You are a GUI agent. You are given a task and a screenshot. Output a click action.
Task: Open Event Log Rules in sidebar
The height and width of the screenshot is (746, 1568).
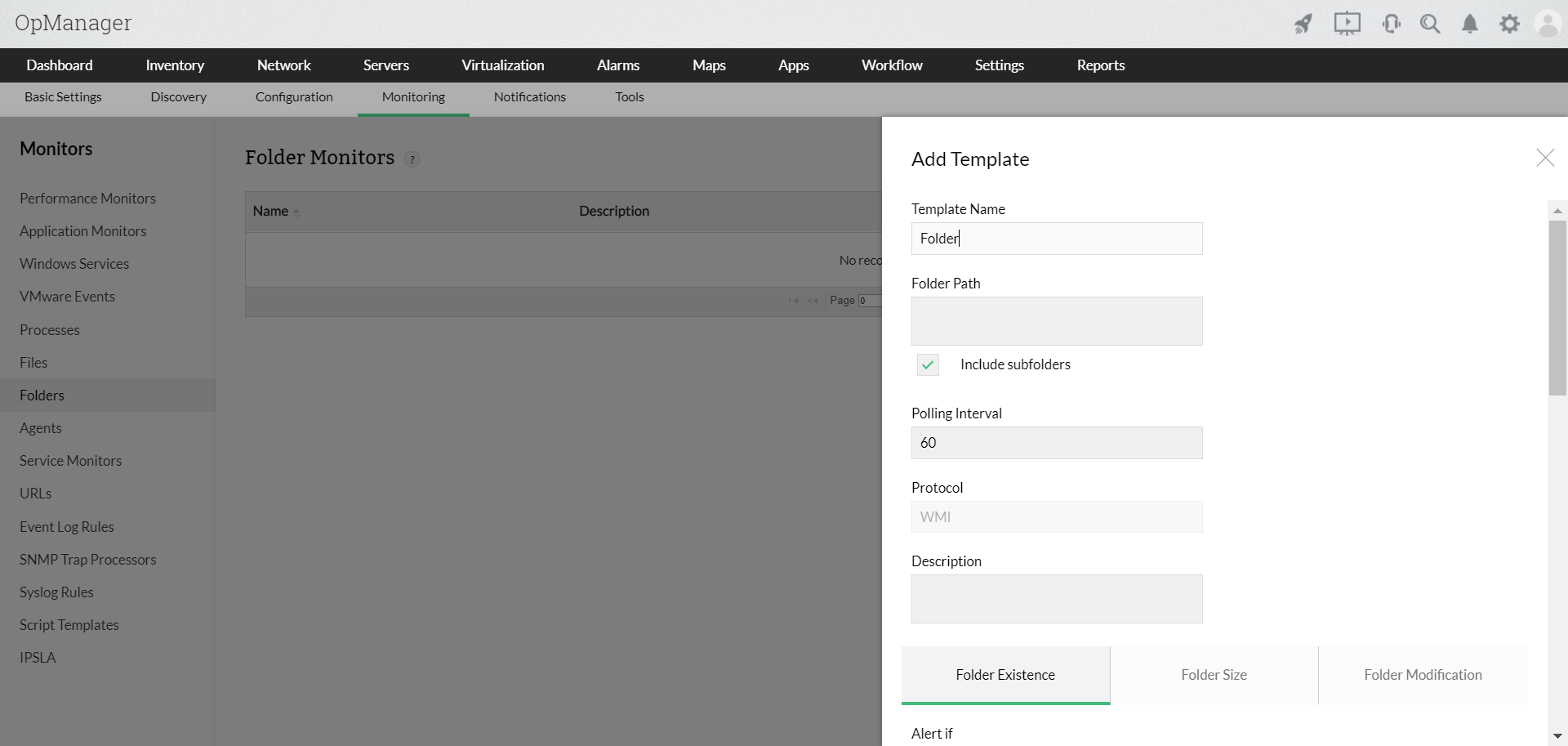tap(67, 527)
